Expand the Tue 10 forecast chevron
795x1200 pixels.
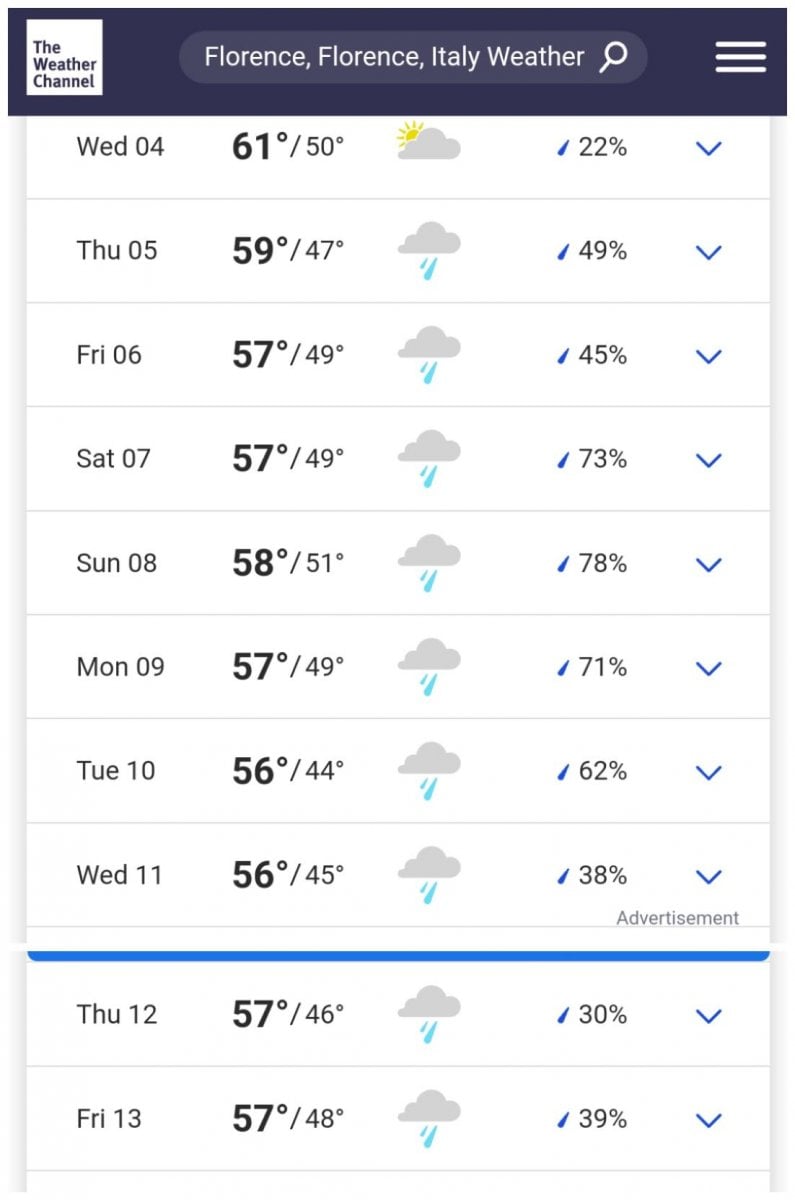pos(708,773)
